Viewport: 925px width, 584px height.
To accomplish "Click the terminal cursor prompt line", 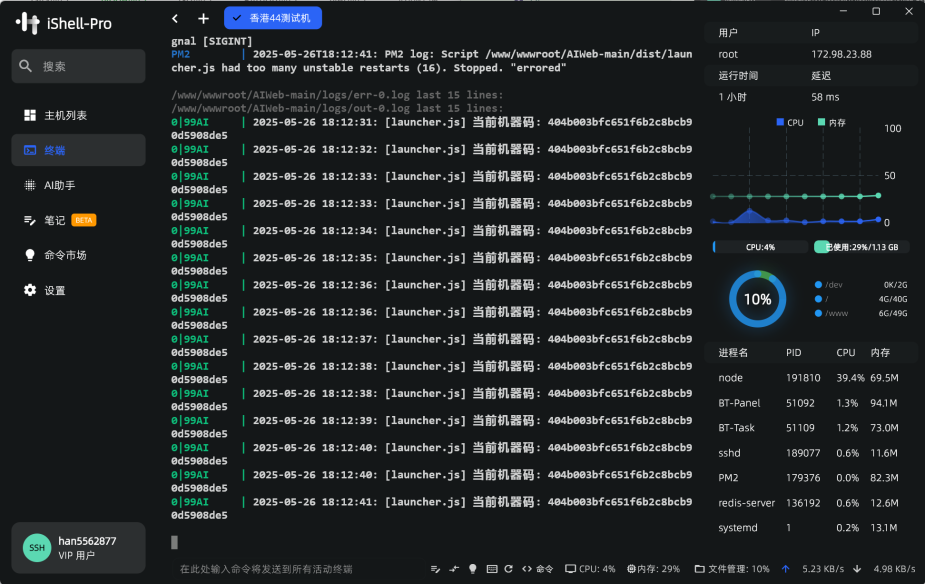I will click(175, 542).
